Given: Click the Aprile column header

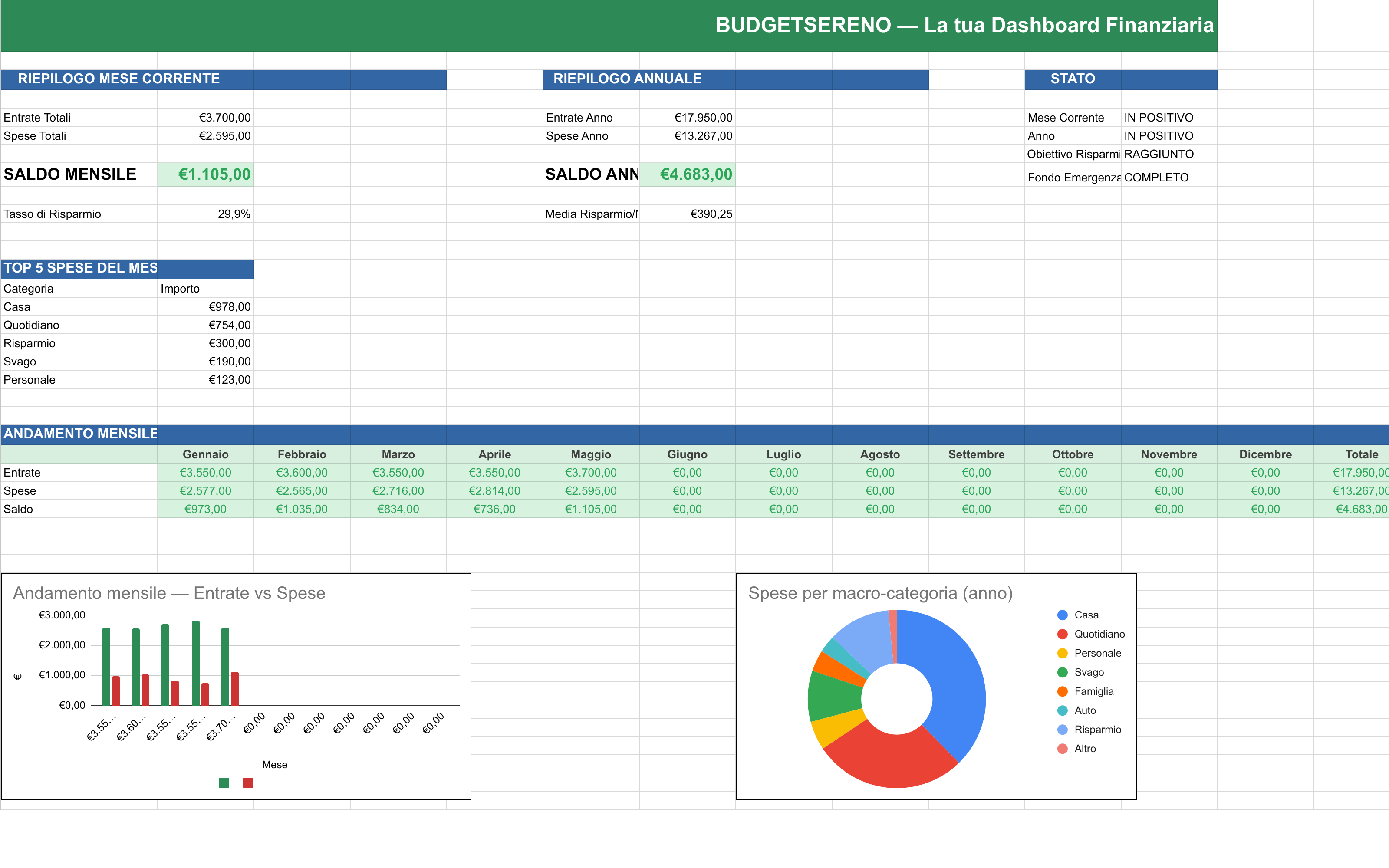Looking at the screenshot, I should coord(495,455).
